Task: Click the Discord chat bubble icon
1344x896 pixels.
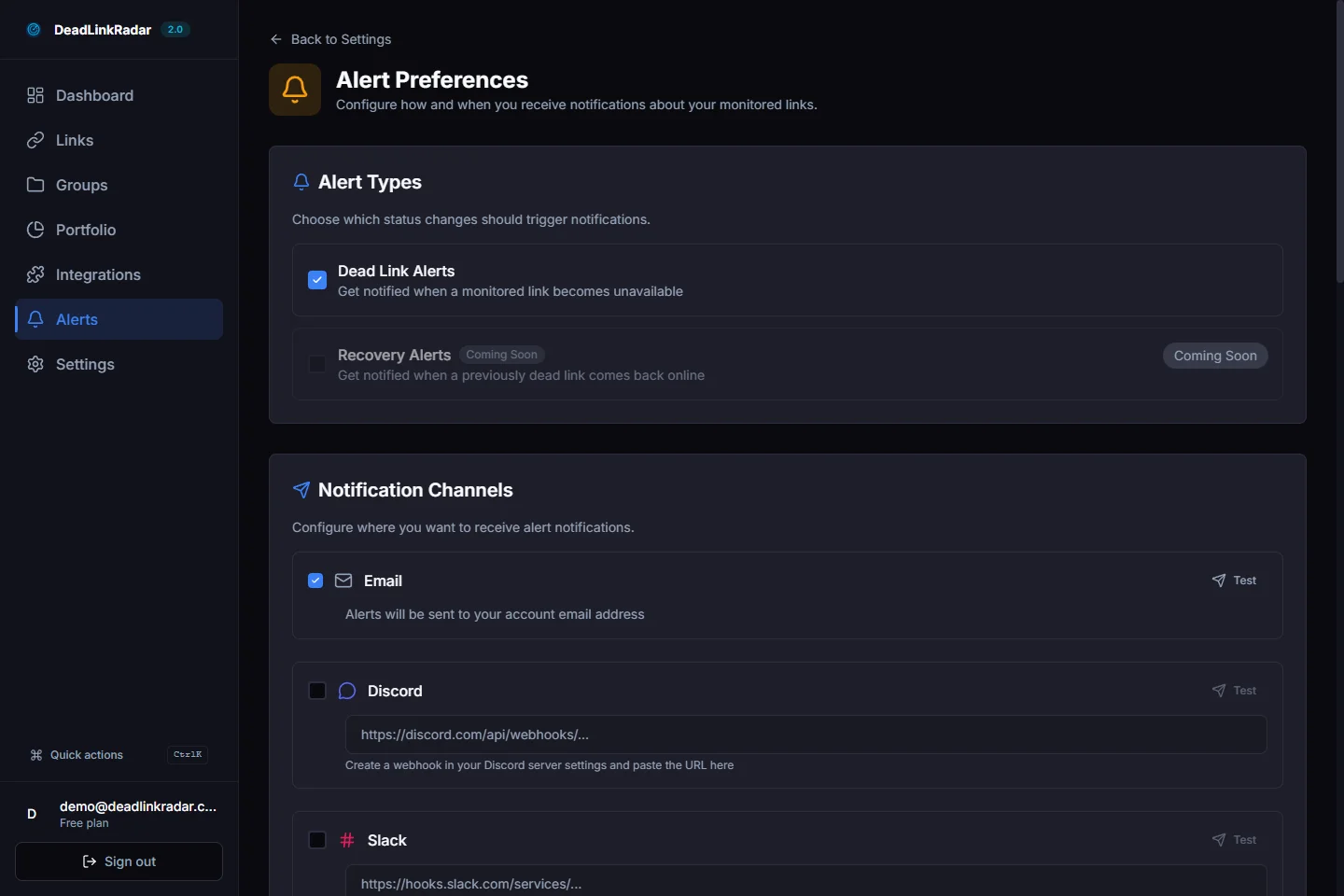Action: tap(347, 691)
